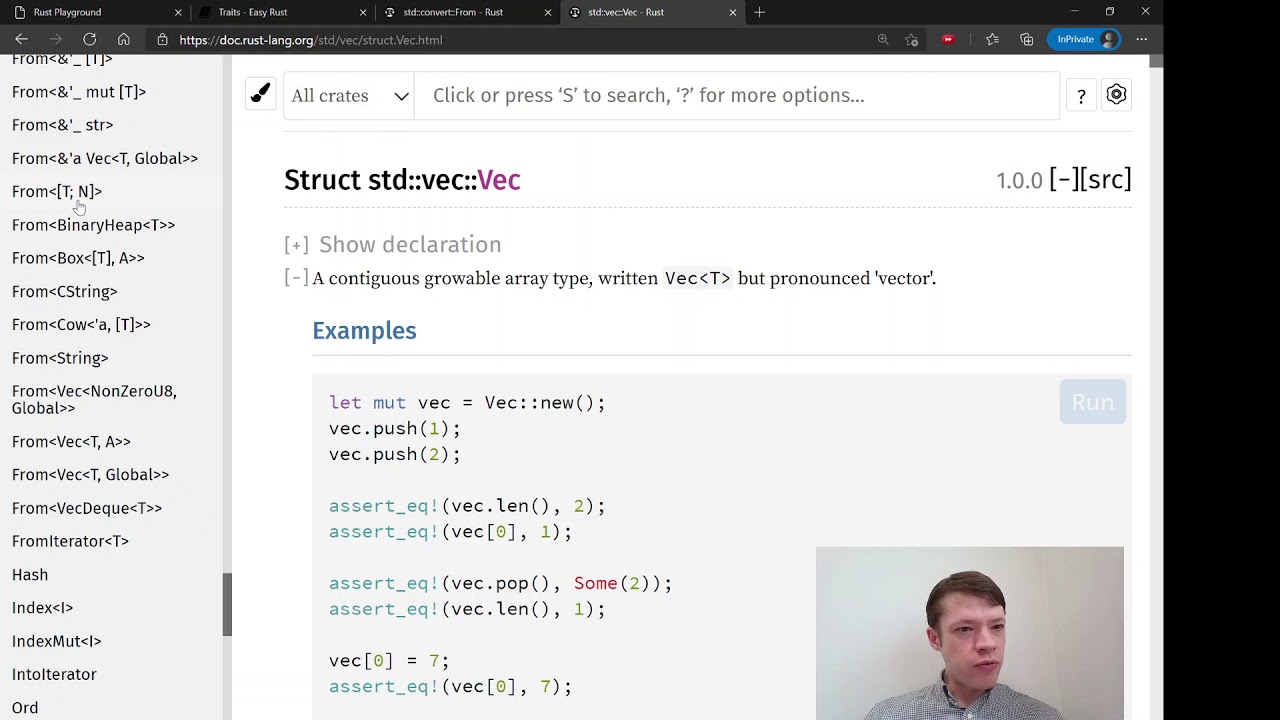Image resolution: width=1280 pixels, height=720 pixels.
Task: Open the Favorites list icon
Action: (992, 40)
